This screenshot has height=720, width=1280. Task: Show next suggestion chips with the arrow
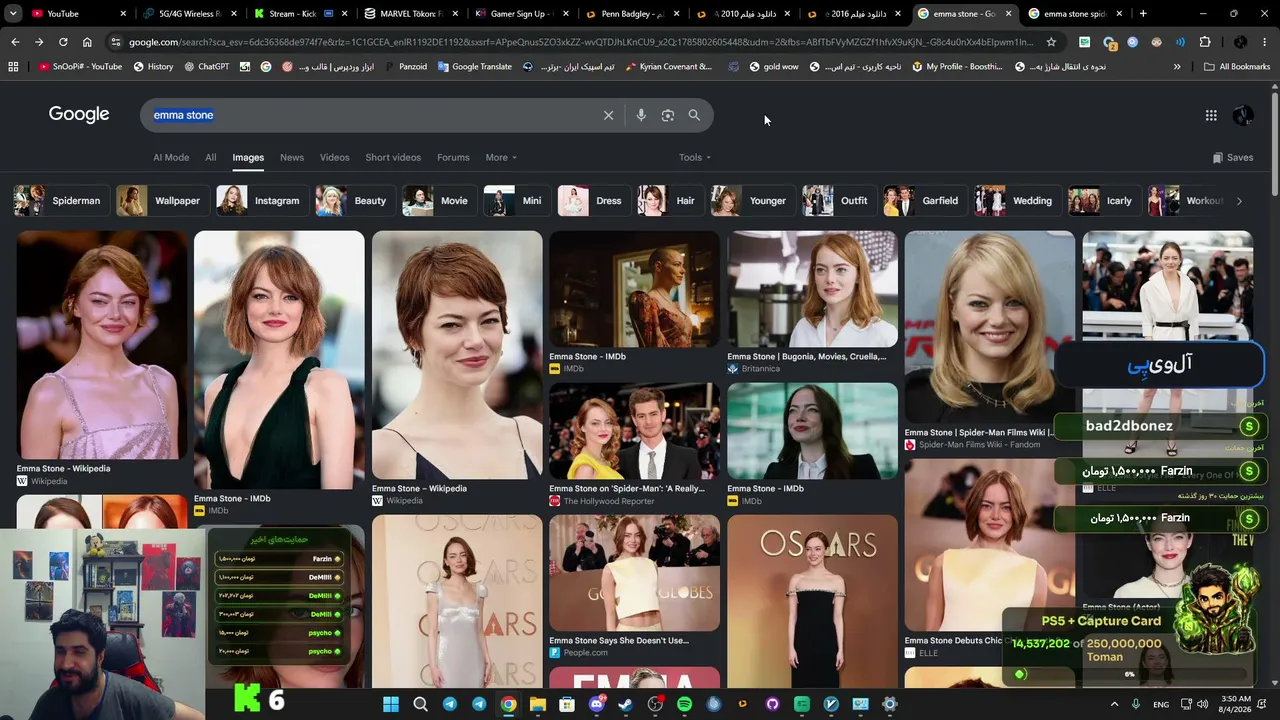[1239, 201]
